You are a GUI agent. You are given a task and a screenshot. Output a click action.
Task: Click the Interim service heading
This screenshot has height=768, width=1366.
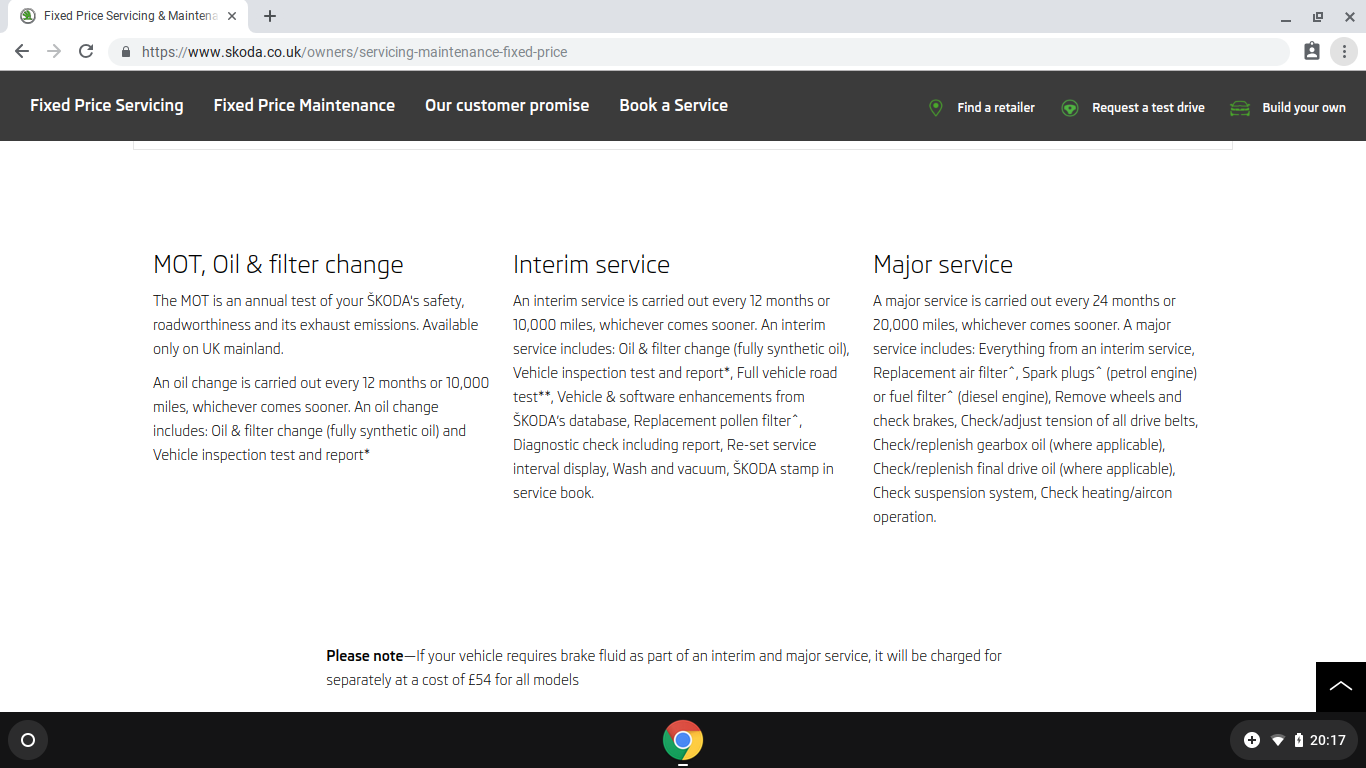(x=591, y=265)
